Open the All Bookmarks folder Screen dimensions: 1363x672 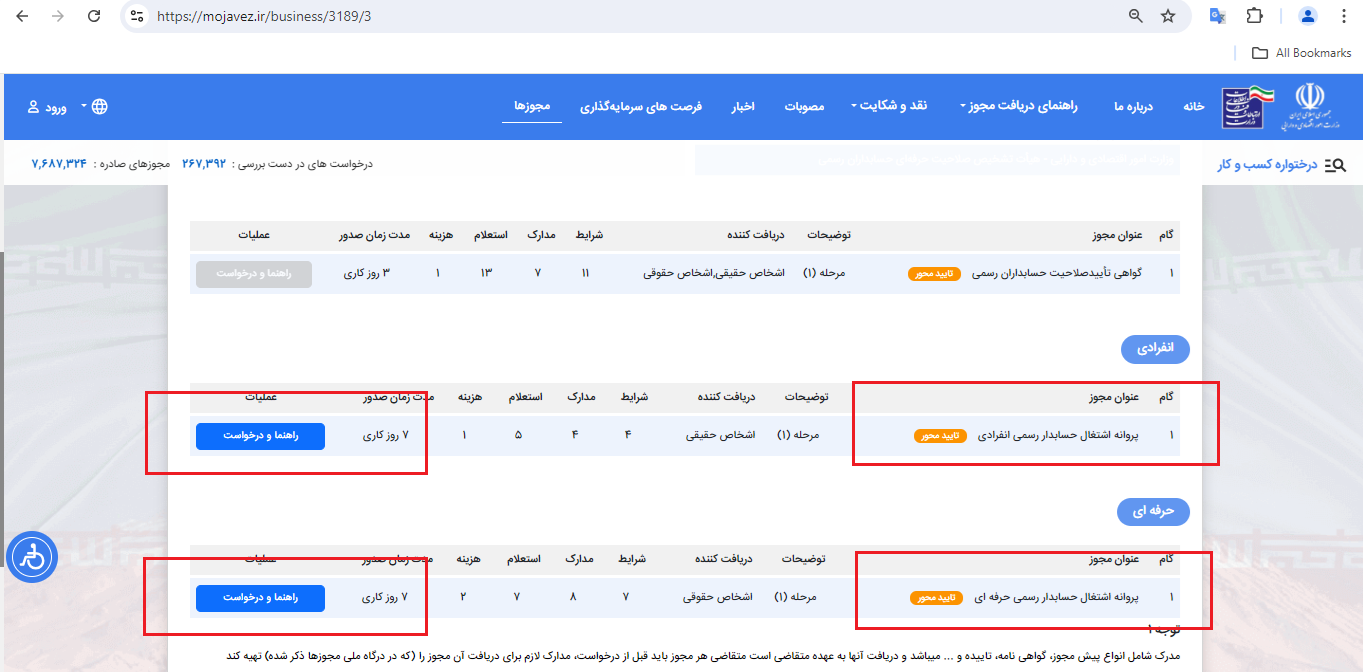(x=1302, y=53)
